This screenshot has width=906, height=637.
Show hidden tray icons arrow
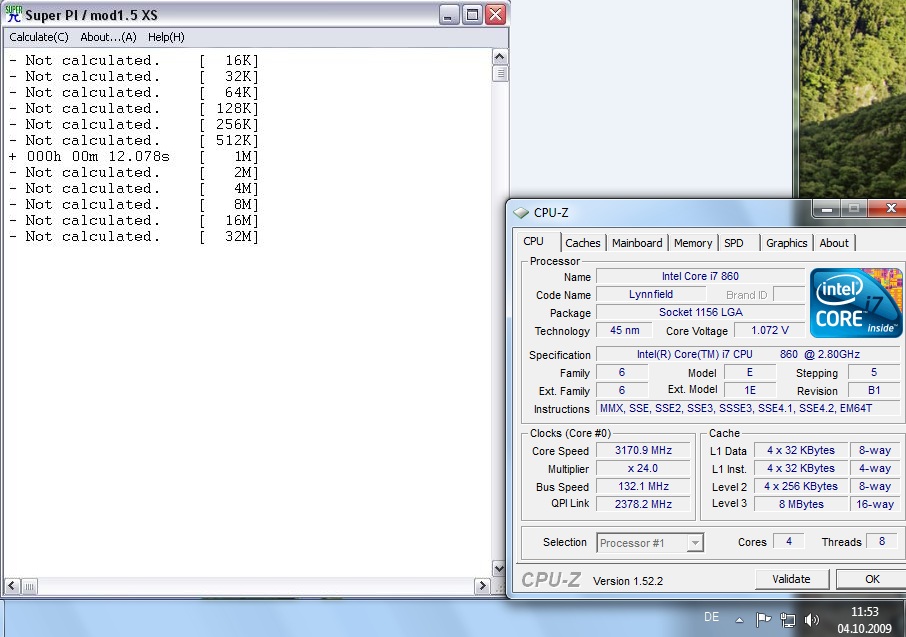739,620
